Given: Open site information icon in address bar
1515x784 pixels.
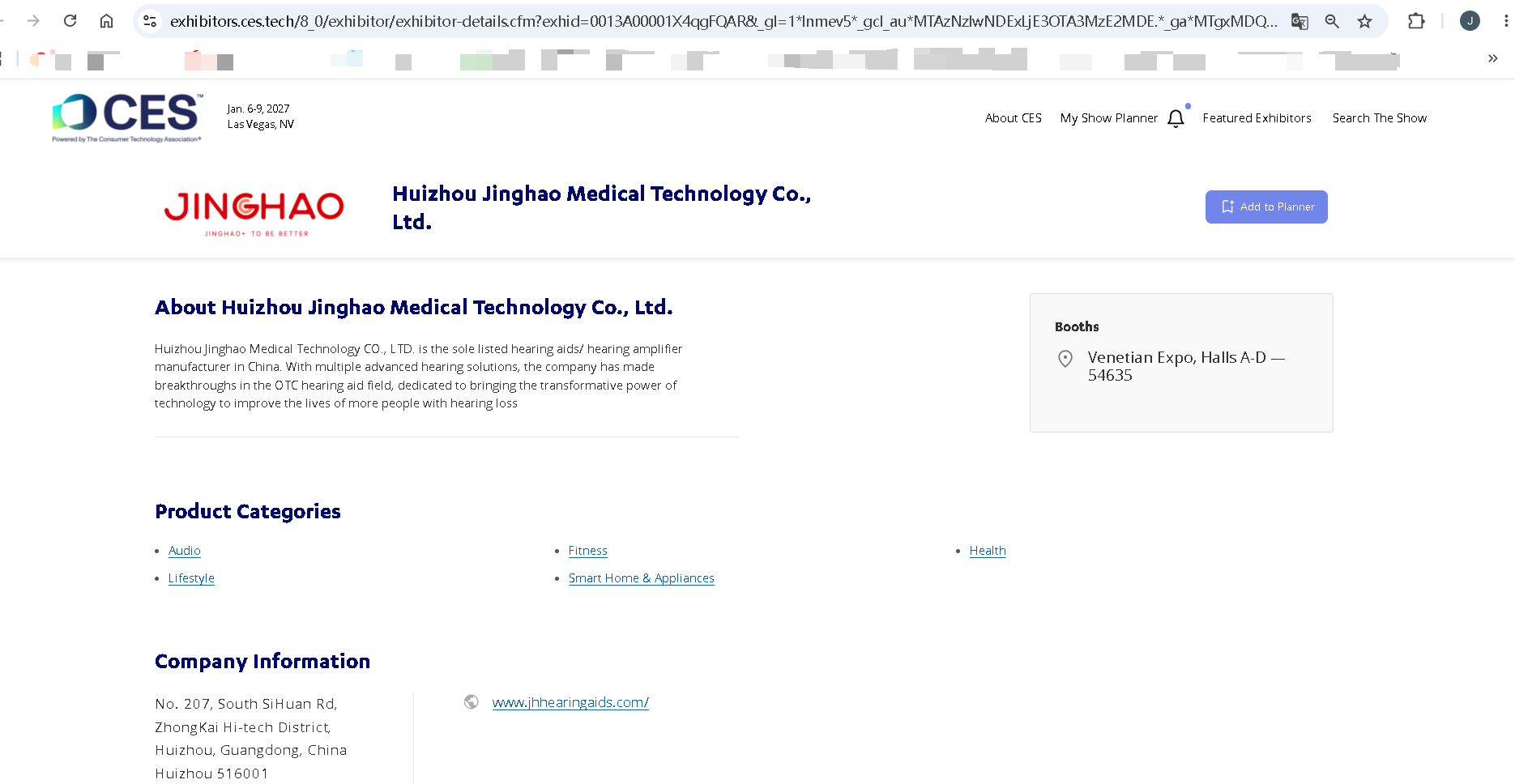Looking at the screenshot, I should 150,21.
